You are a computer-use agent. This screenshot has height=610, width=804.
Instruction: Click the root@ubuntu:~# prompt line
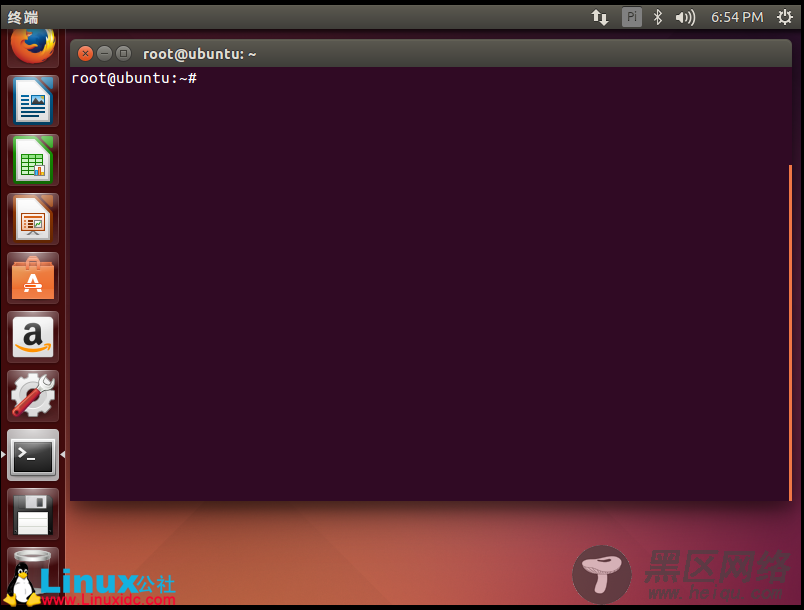click(x=134, y=78)
